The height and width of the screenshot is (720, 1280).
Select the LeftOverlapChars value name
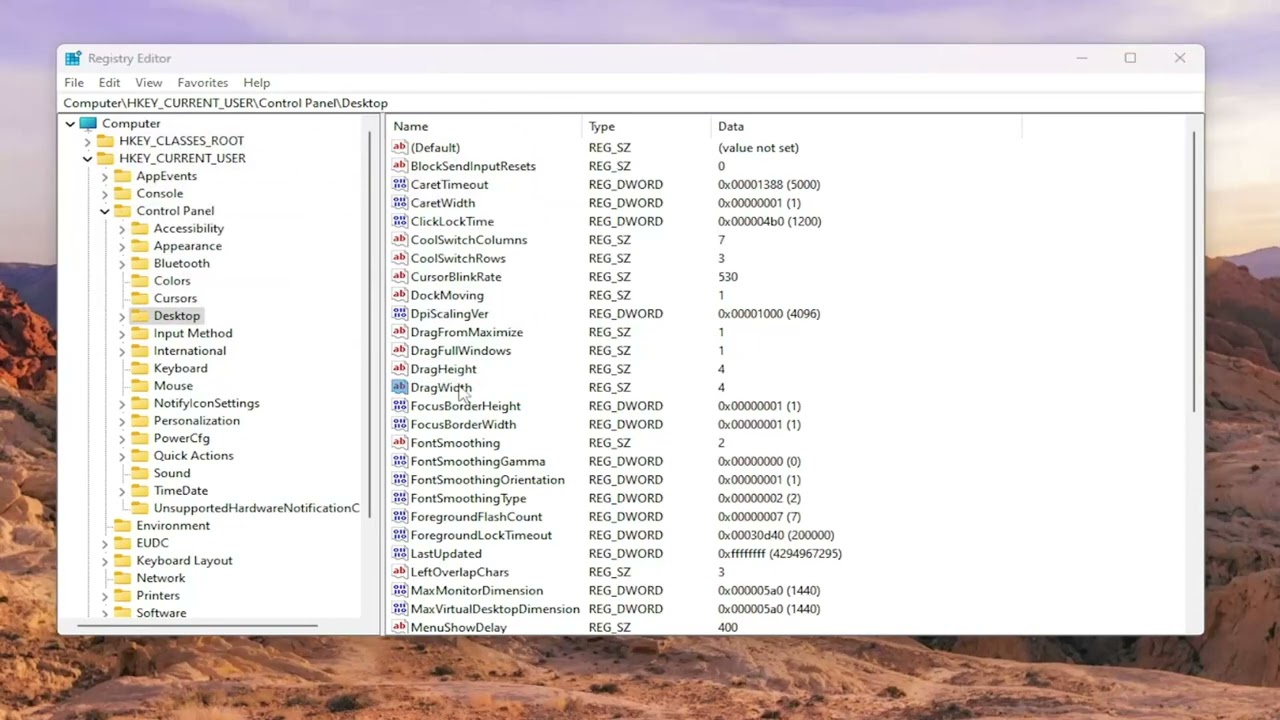tap(460, 572)
